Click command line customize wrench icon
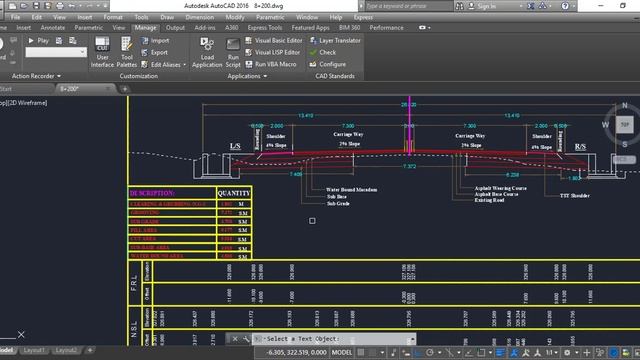 (246, 339)
